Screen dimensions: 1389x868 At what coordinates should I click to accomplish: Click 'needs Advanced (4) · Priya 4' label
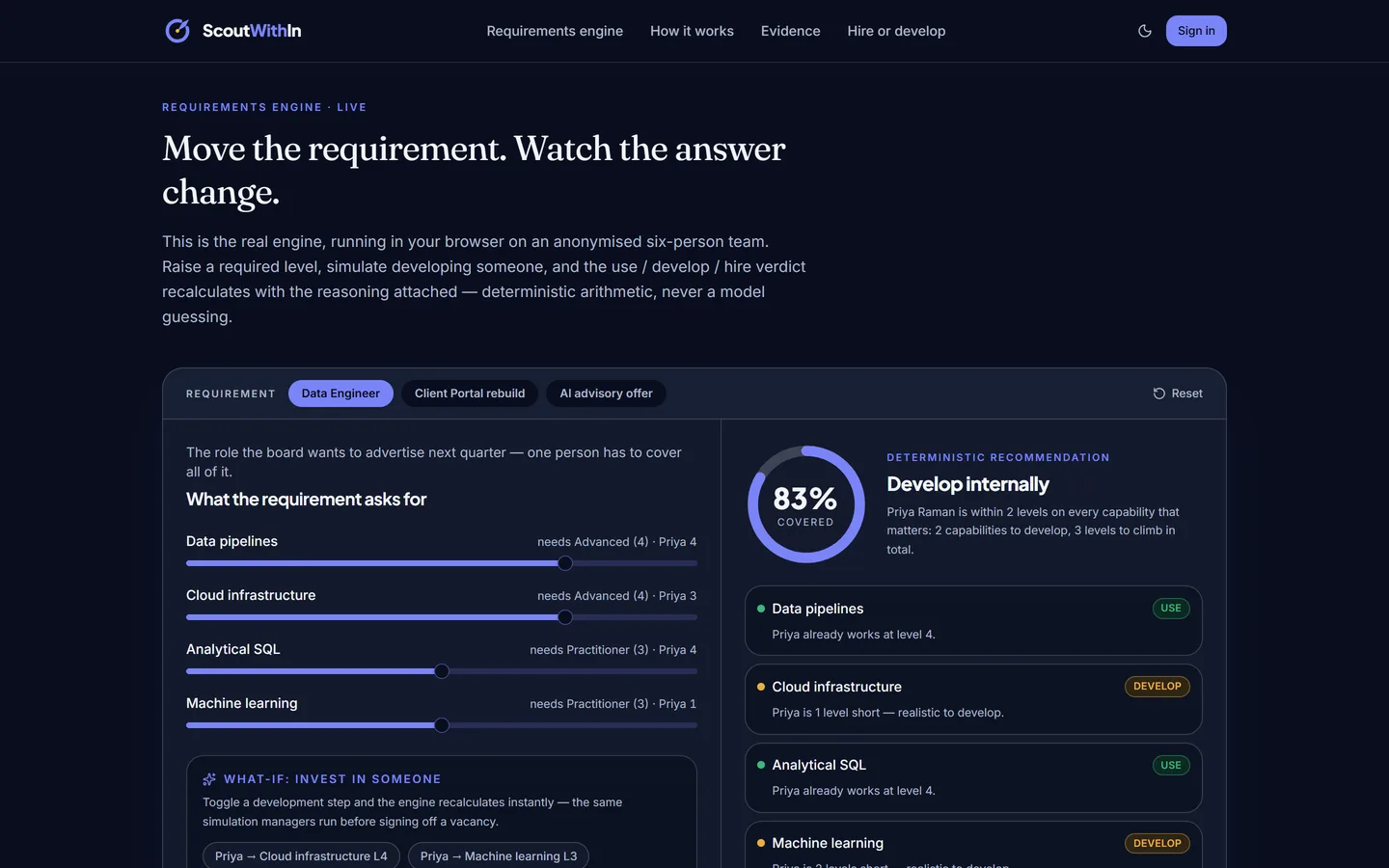[x=616, y=542]
